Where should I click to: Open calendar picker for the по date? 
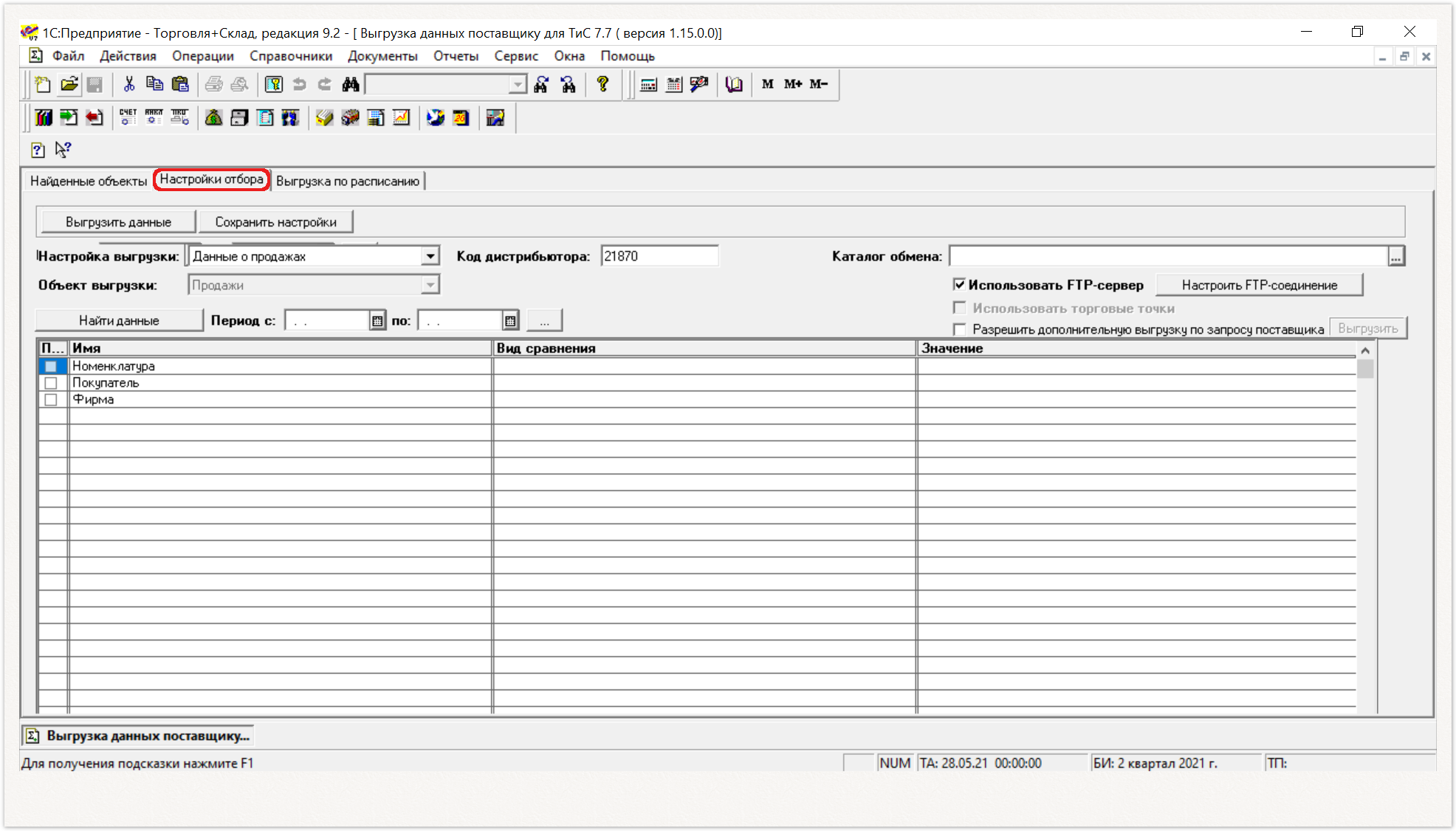(x=510, y=320)
